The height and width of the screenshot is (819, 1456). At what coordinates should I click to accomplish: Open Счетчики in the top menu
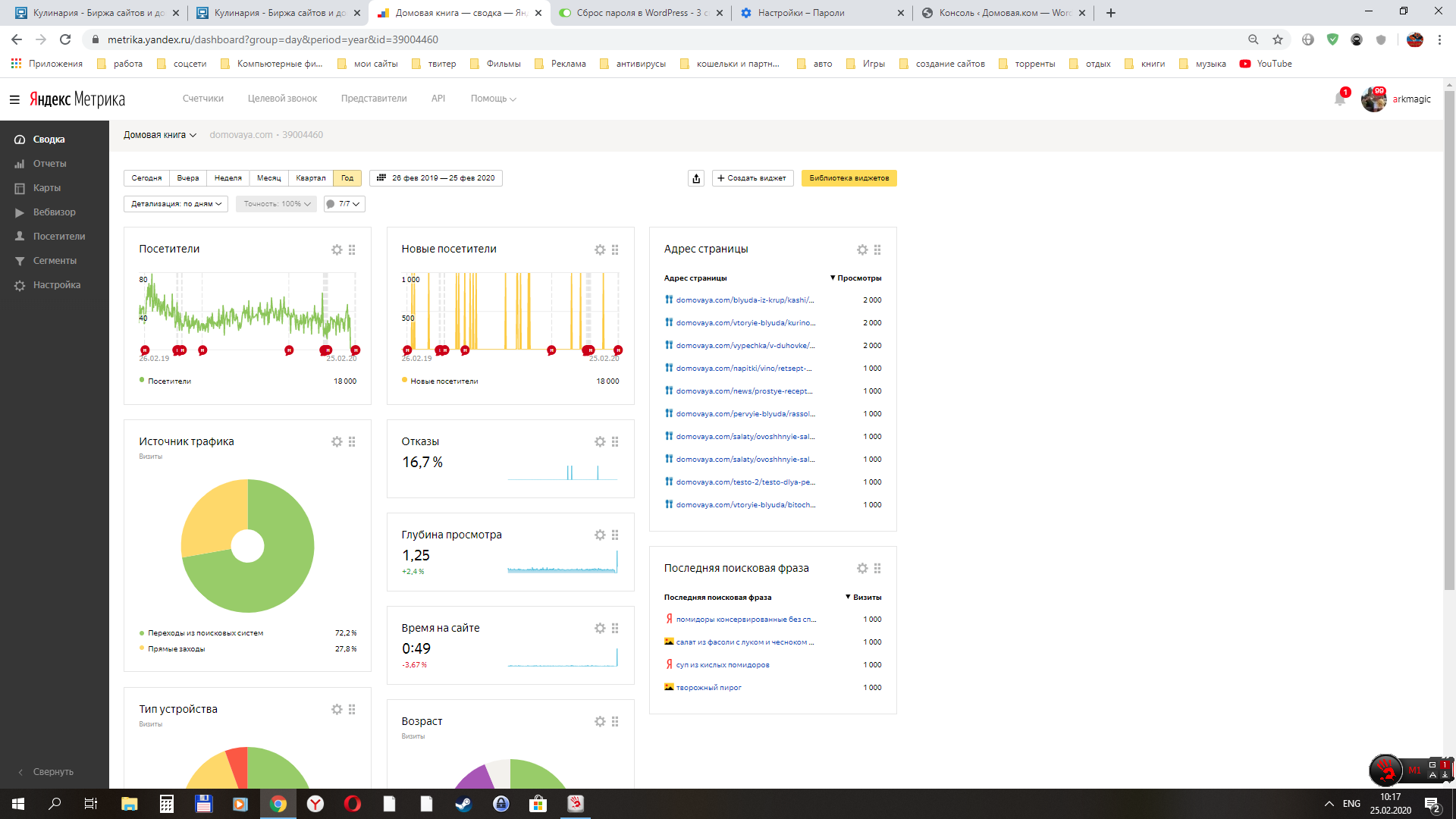(x=202, y=99)
